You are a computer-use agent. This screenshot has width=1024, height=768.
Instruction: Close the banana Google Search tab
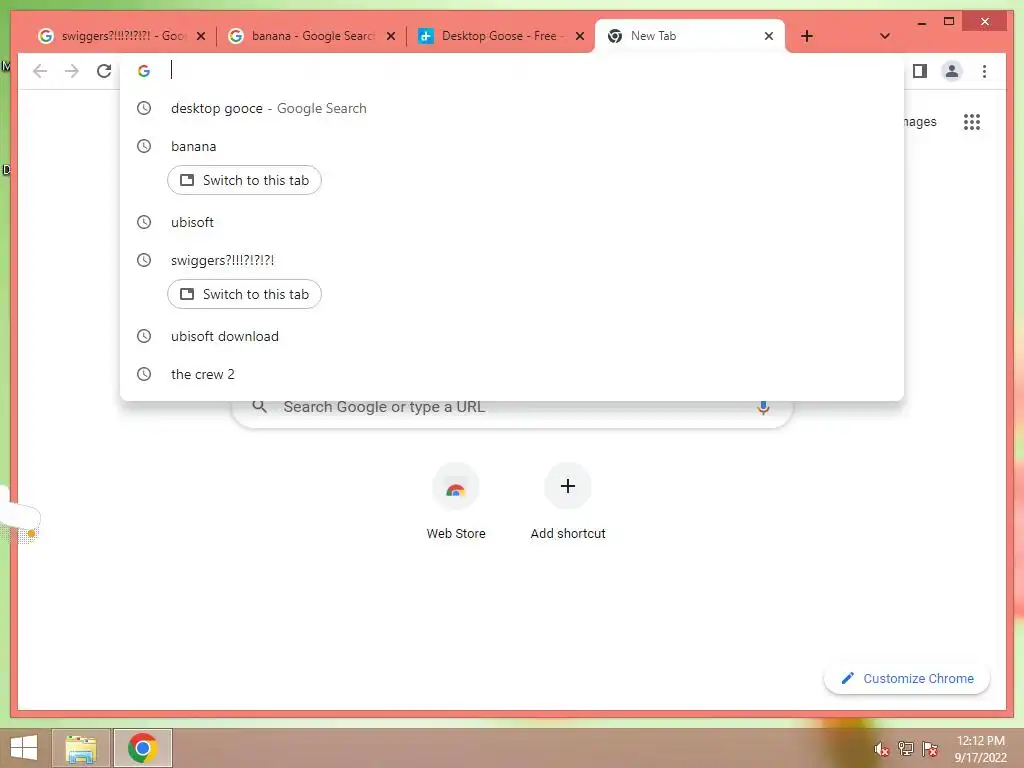click(x=391, y=36)
